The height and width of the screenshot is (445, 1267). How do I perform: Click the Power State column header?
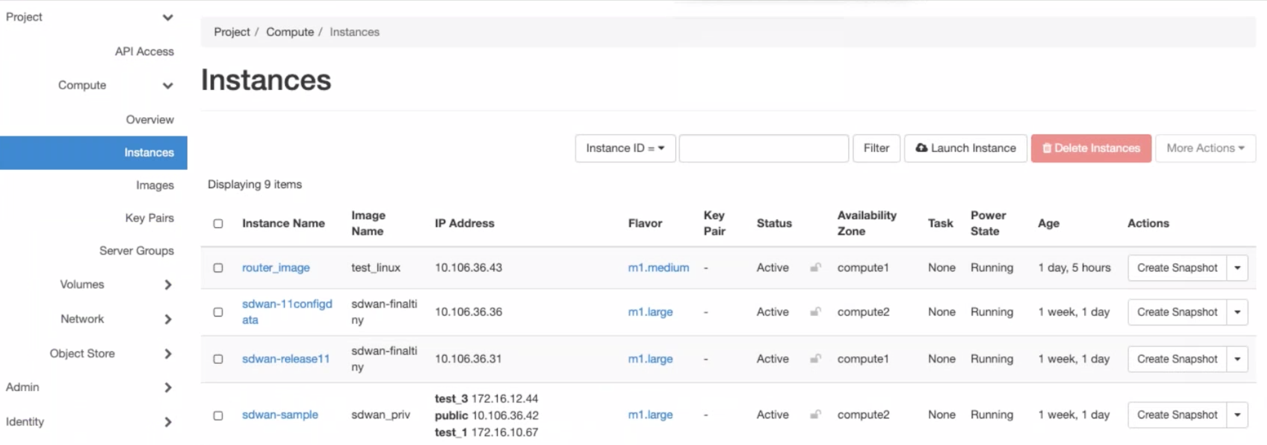[988, 223]
